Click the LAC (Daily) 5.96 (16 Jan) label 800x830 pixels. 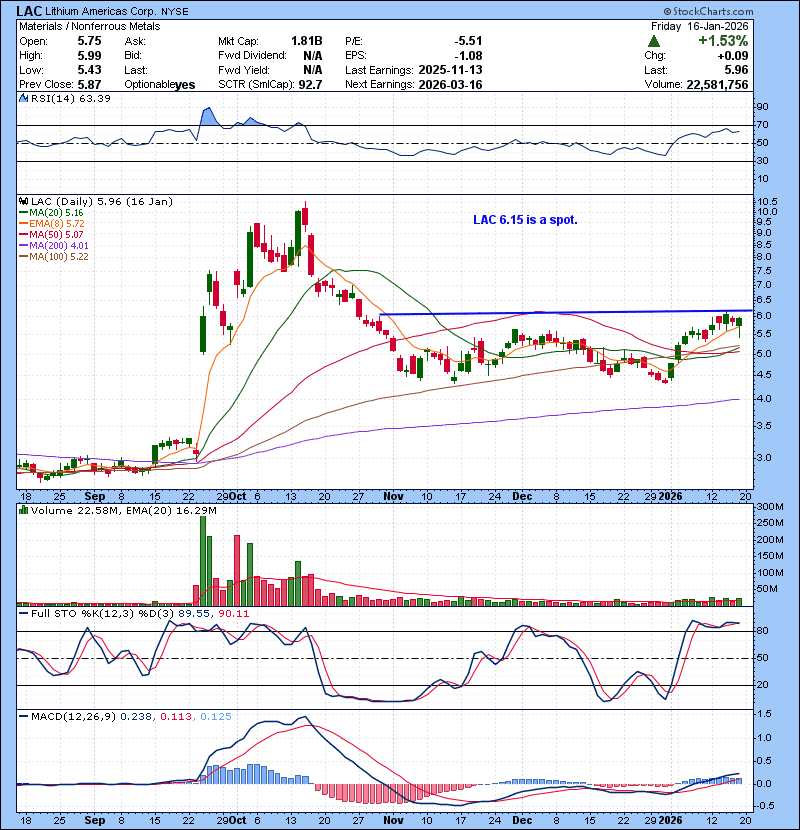[102, 202]
